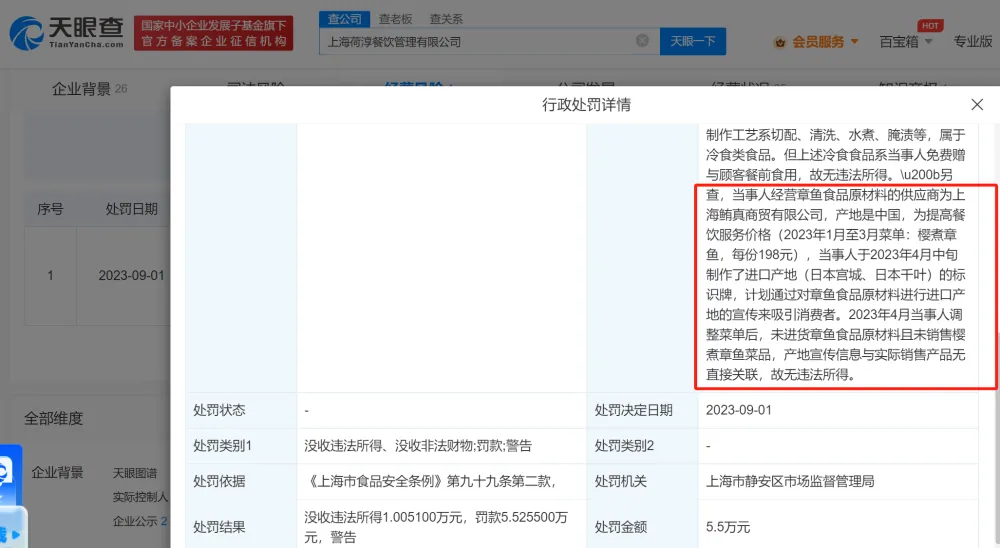
Task: Click the 行政处罚详情 dialog title
Action: coord(586,105)
